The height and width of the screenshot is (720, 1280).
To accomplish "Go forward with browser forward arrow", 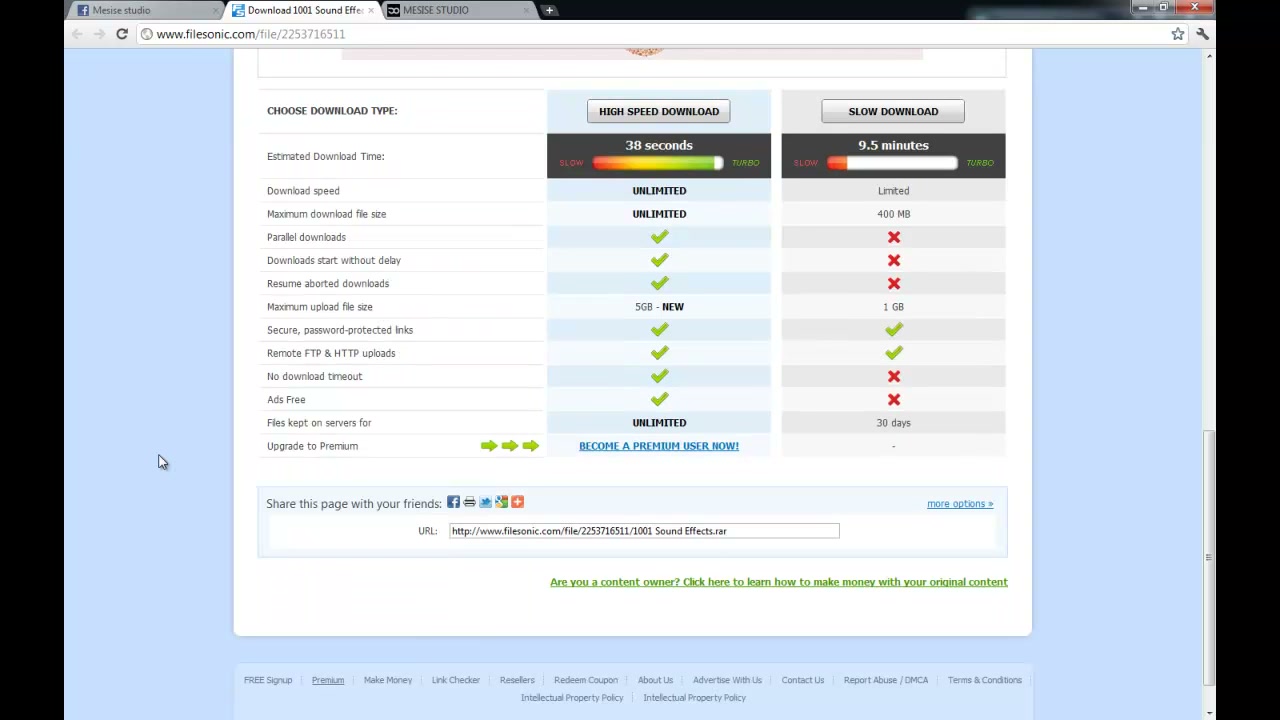I will [99, 34].
